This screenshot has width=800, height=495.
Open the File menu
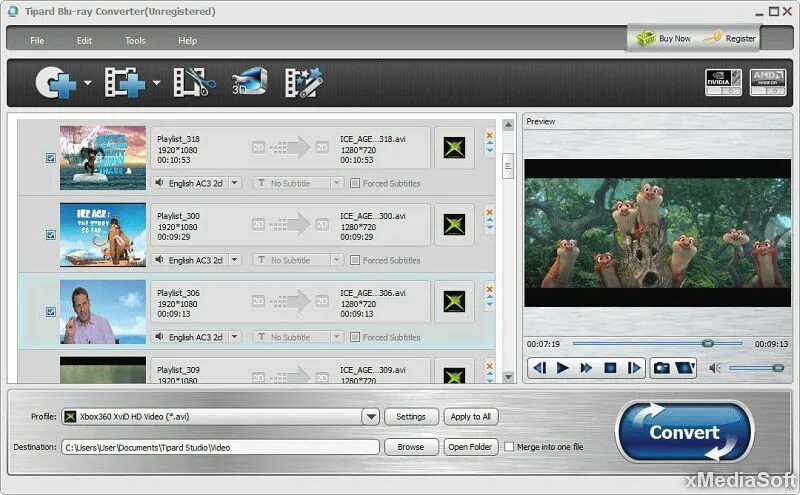pyautogui.click(x=37, y=40)
